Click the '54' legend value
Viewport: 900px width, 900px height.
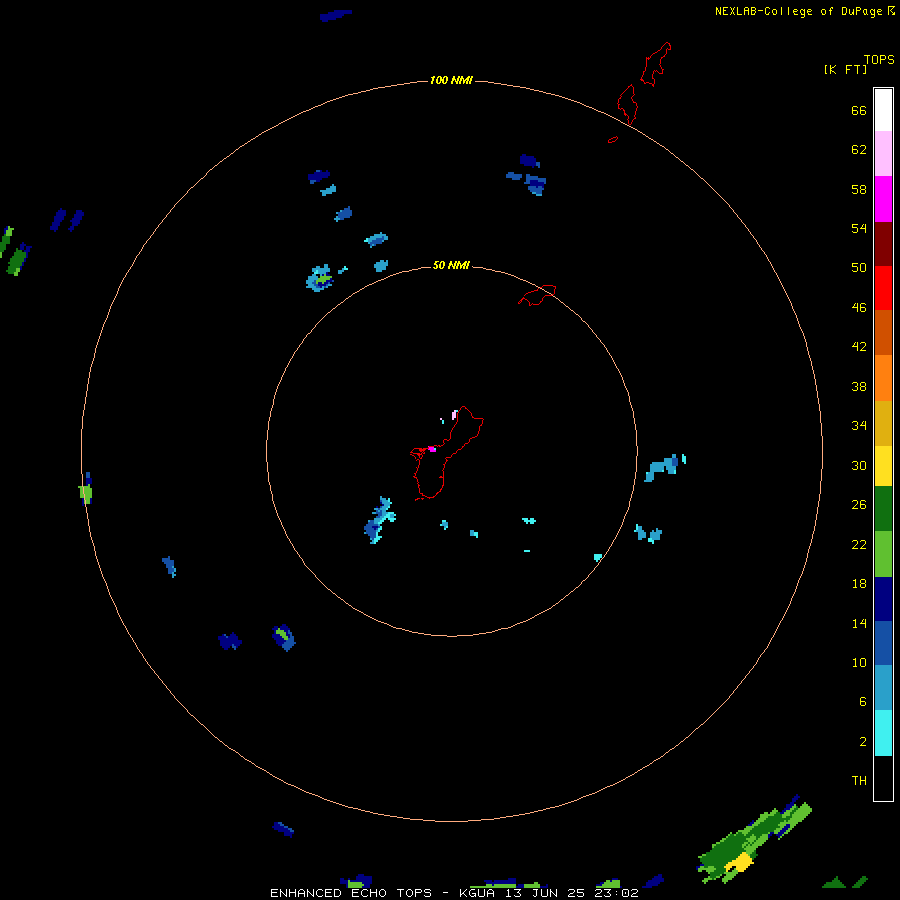click(x=859, y=228)
